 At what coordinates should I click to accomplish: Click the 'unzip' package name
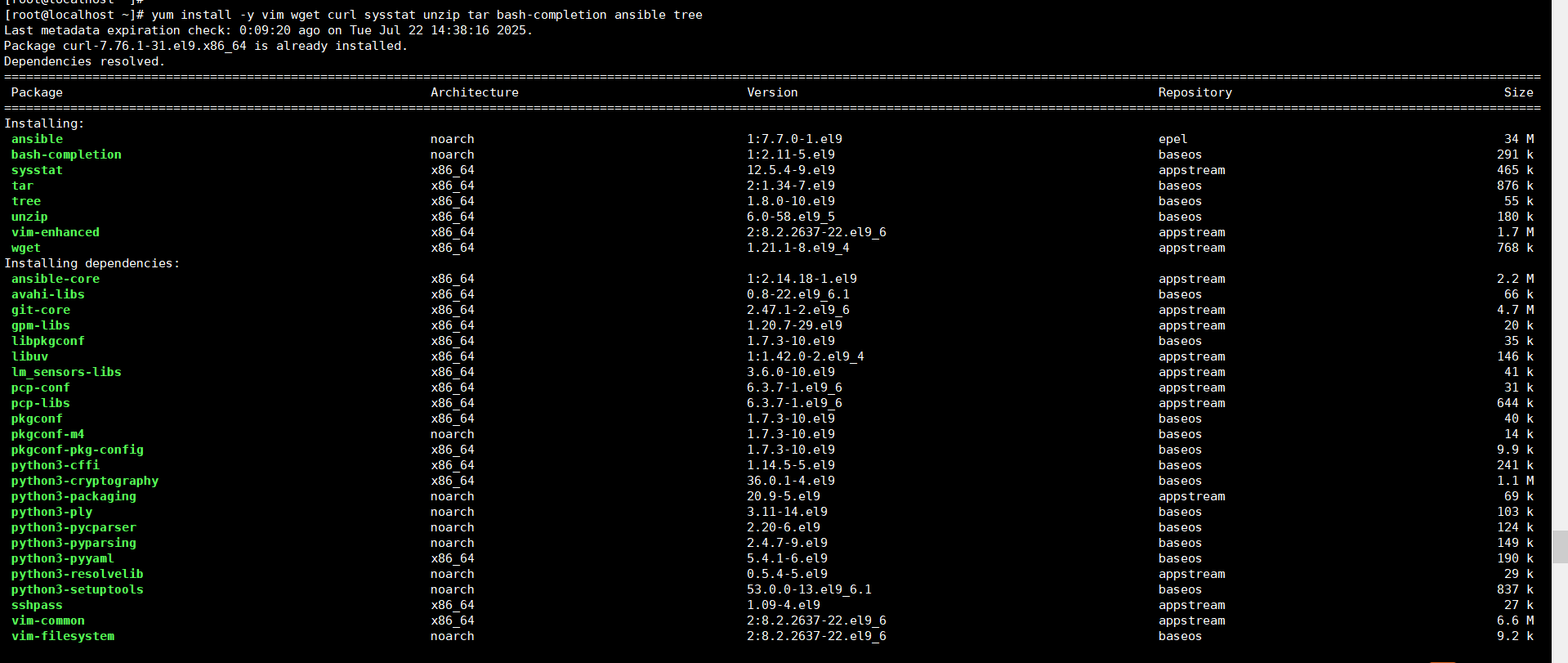point(29,217)
